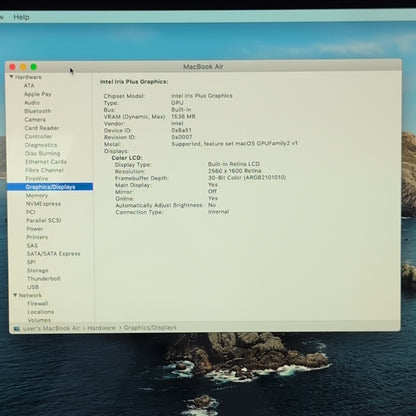
Task: Click the Revision ID value "0x0007"
Action: point(182,137)
